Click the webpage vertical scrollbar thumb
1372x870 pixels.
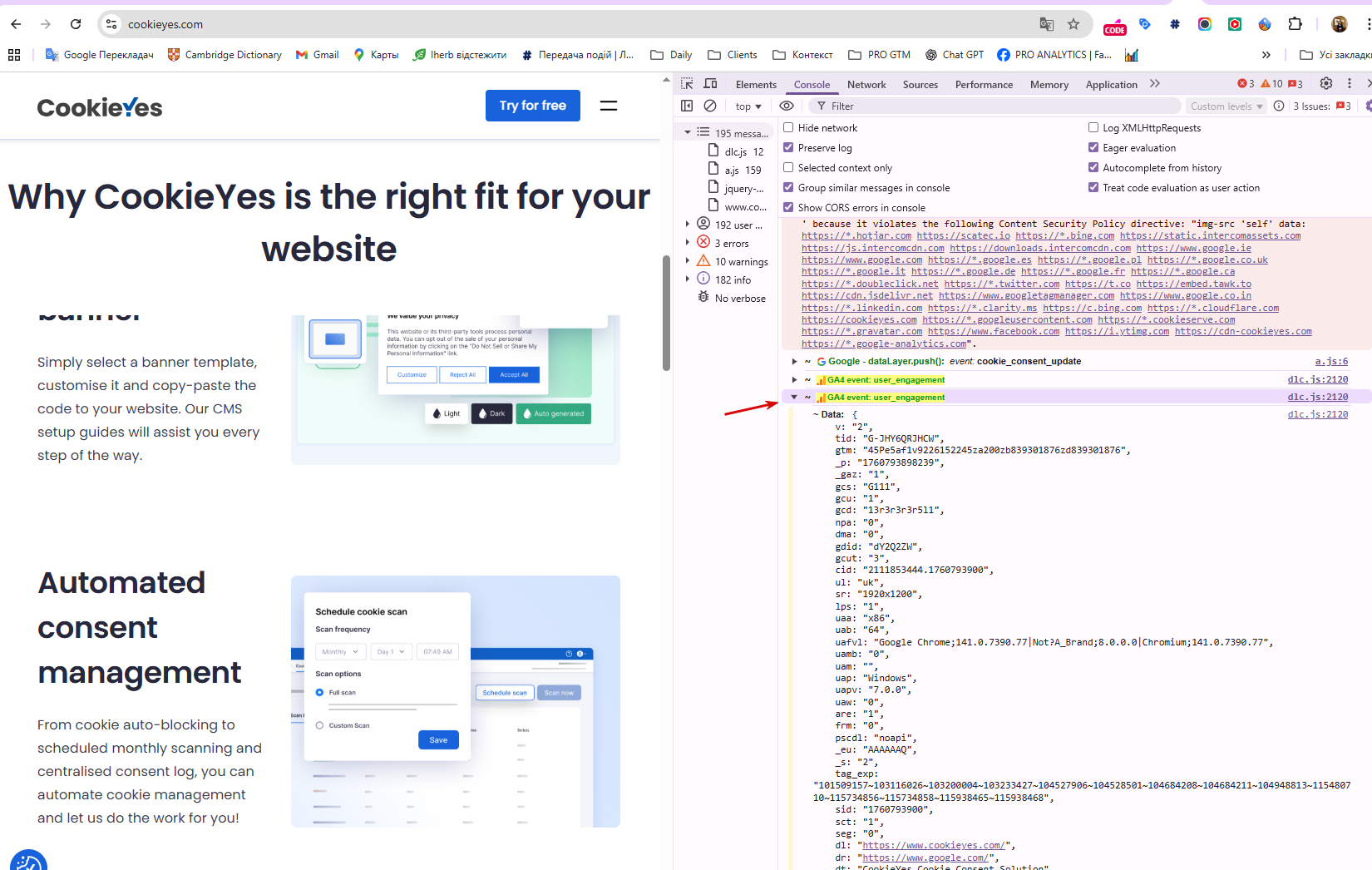pyautogui.click(x=666, y=312)
